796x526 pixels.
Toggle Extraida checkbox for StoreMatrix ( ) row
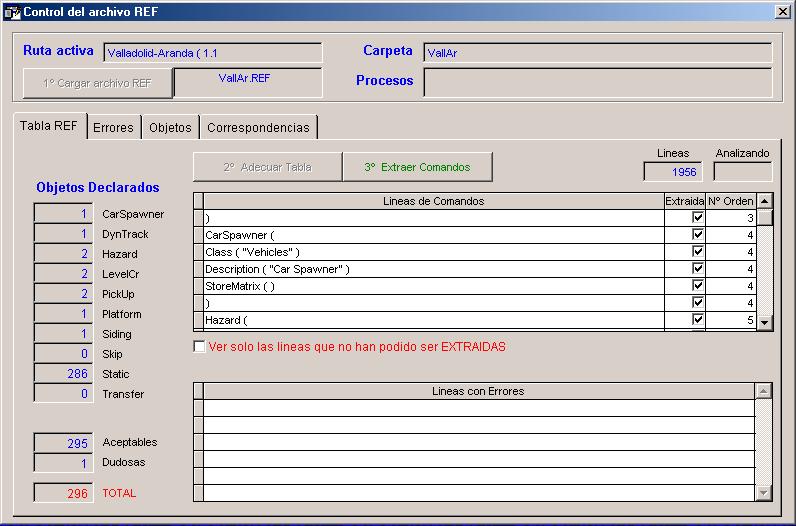pyautogui.click(x=698, y=286)
